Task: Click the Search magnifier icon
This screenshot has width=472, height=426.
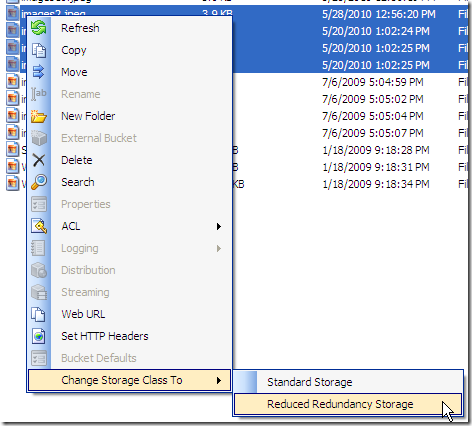Action: tap(39, 182)
